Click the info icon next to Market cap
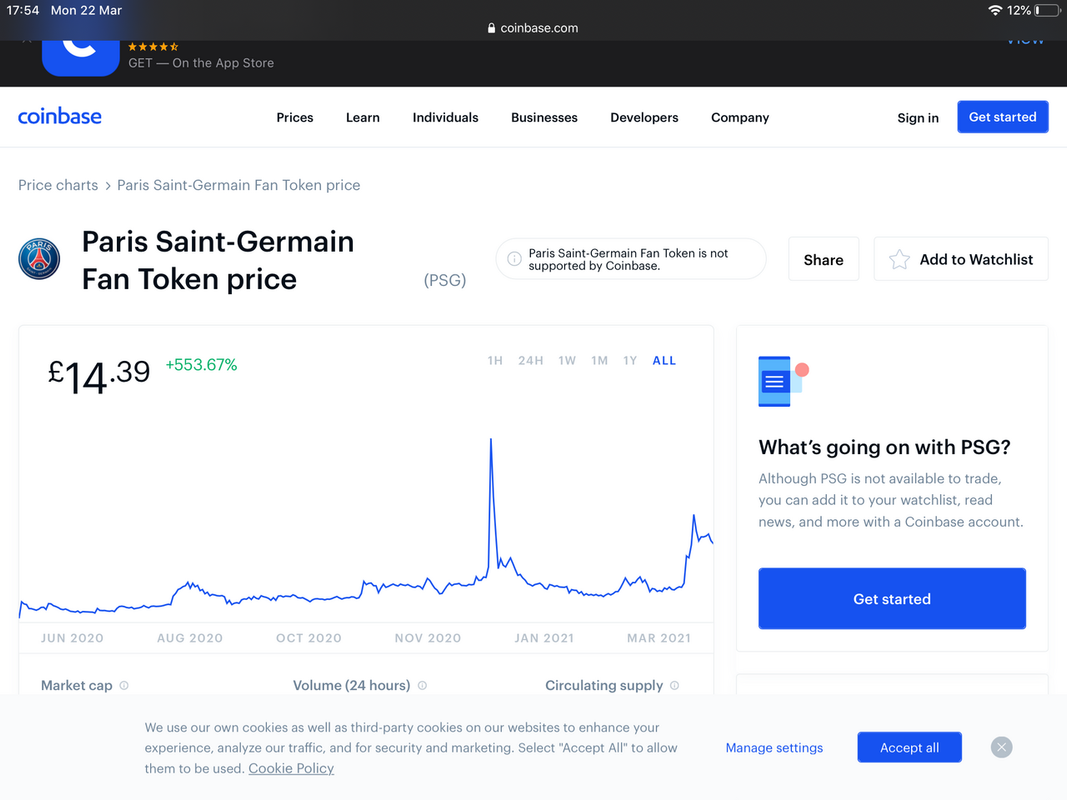Screen dimensions: 1067x800 (124, 685)
